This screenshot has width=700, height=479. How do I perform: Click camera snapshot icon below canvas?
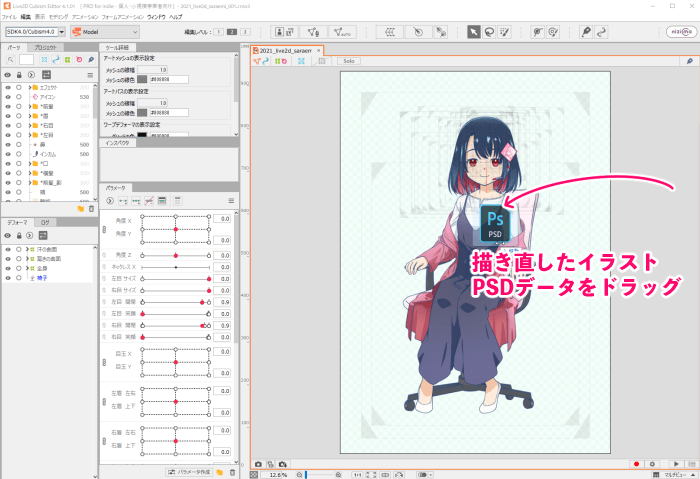[258, 464]
